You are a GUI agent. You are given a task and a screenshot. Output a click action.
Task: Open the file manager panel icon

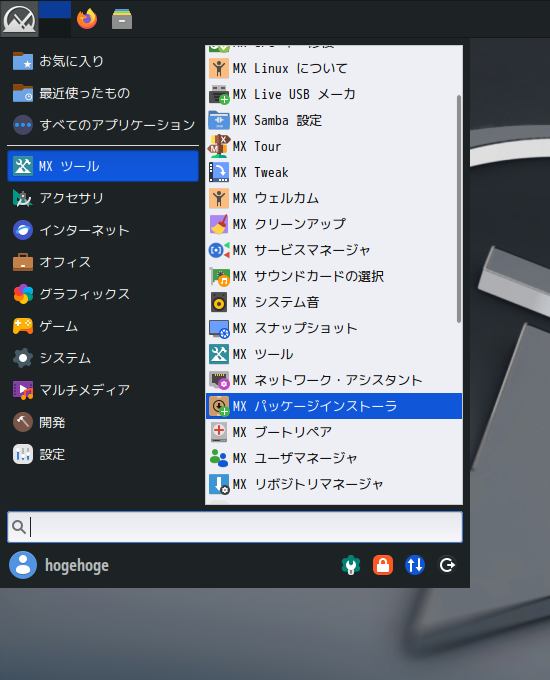(122, 19)
